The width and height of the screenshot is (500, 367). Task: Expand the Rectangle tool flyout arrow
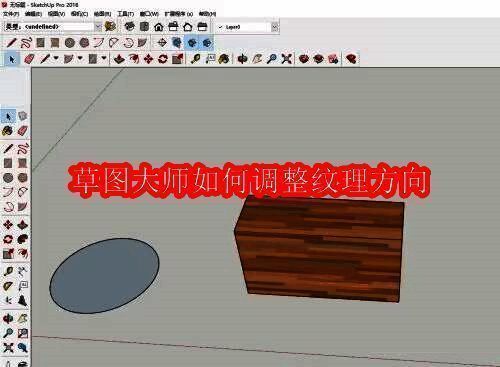click(104, 58)
